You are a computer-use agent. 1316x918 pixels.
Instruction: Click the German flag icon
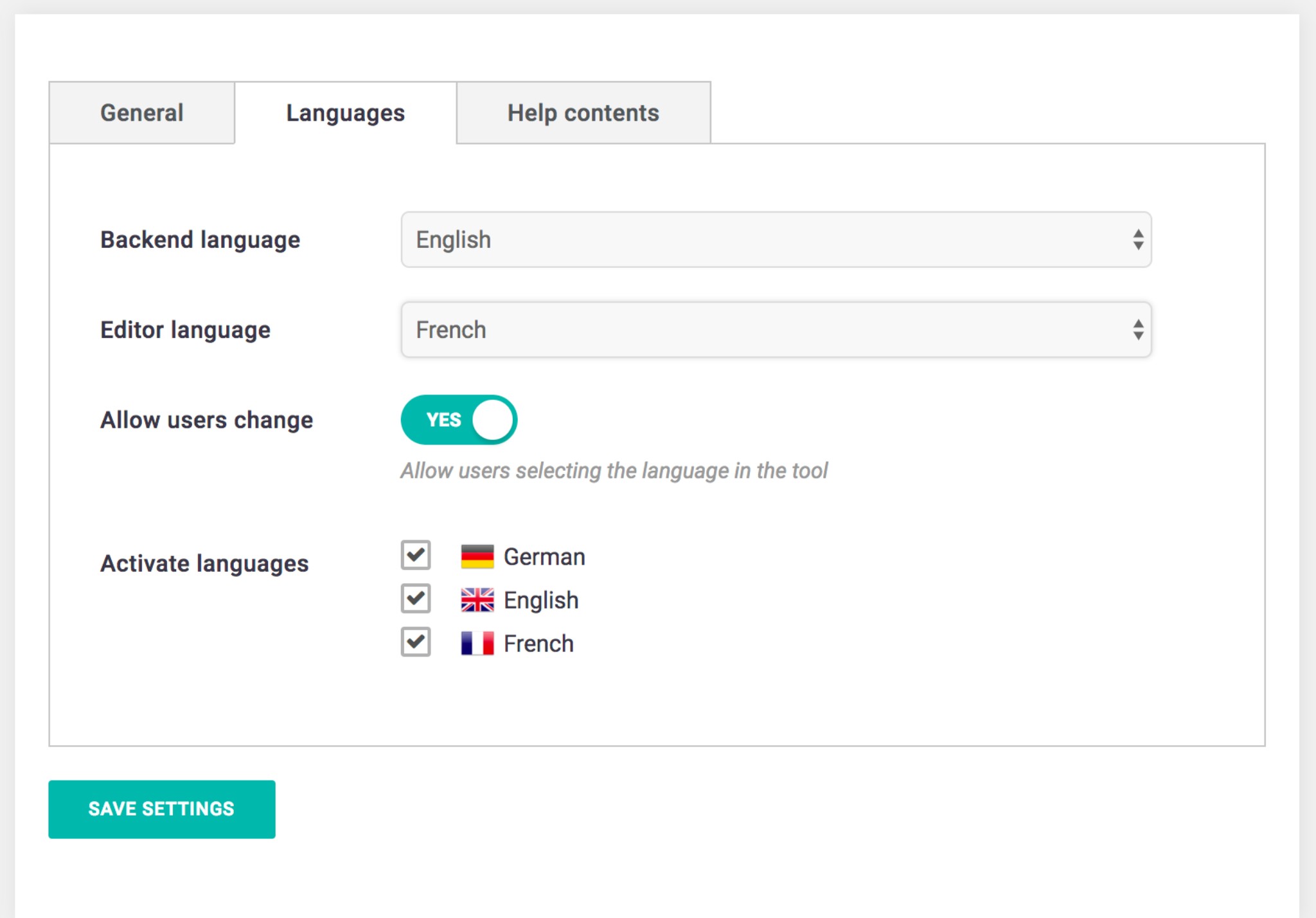477,556
